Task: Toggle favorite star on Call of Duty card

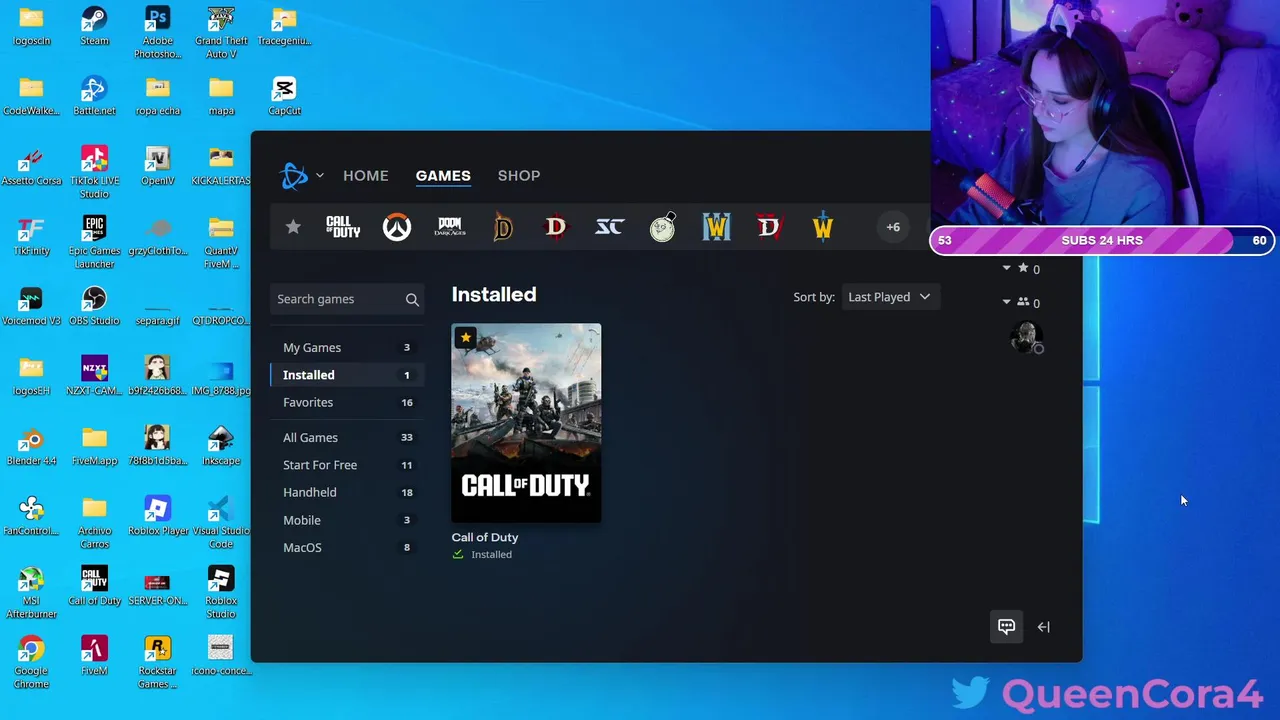Action: click(x=465, y=337)
